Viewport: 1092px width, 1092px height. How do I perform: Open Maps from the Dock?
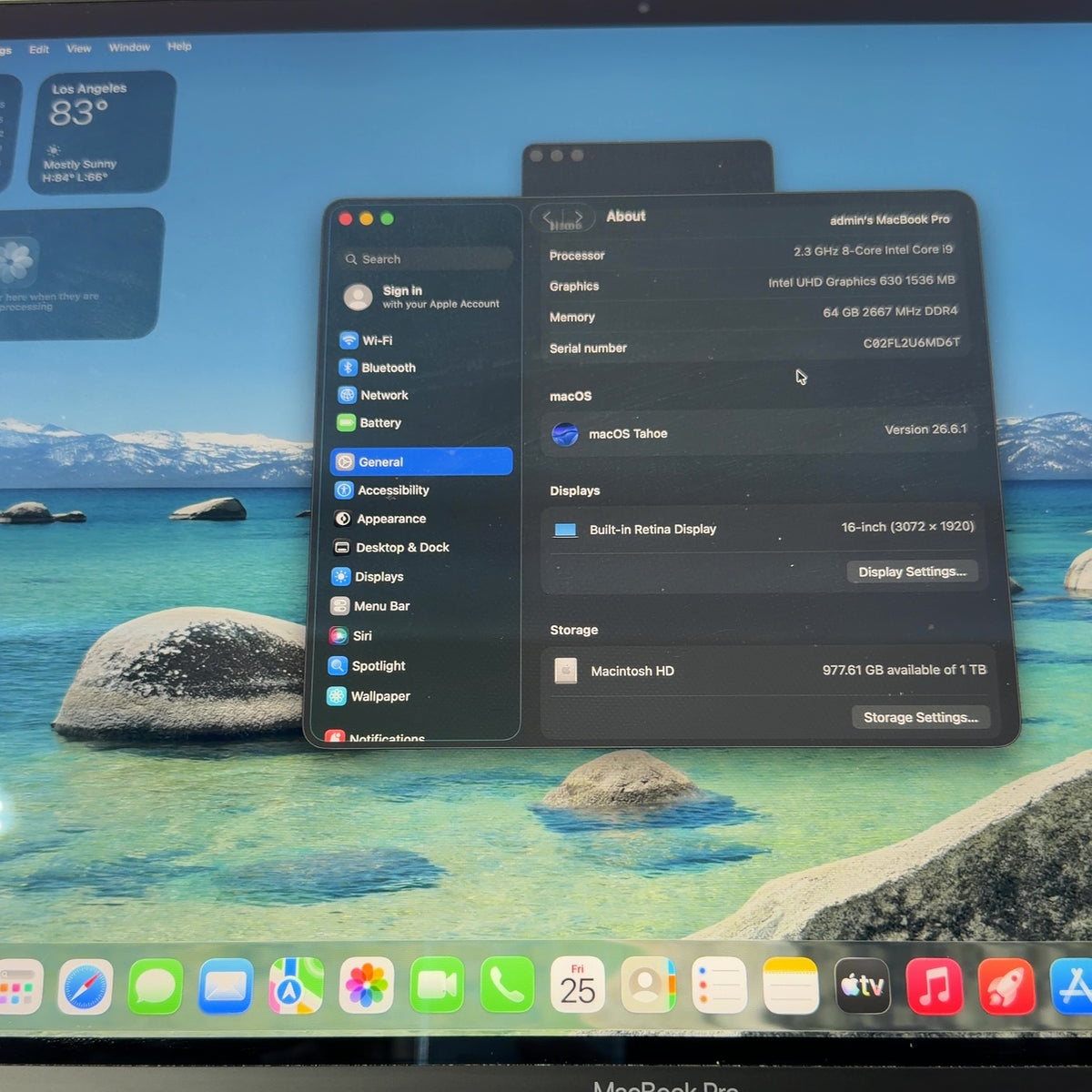[296, 986]
